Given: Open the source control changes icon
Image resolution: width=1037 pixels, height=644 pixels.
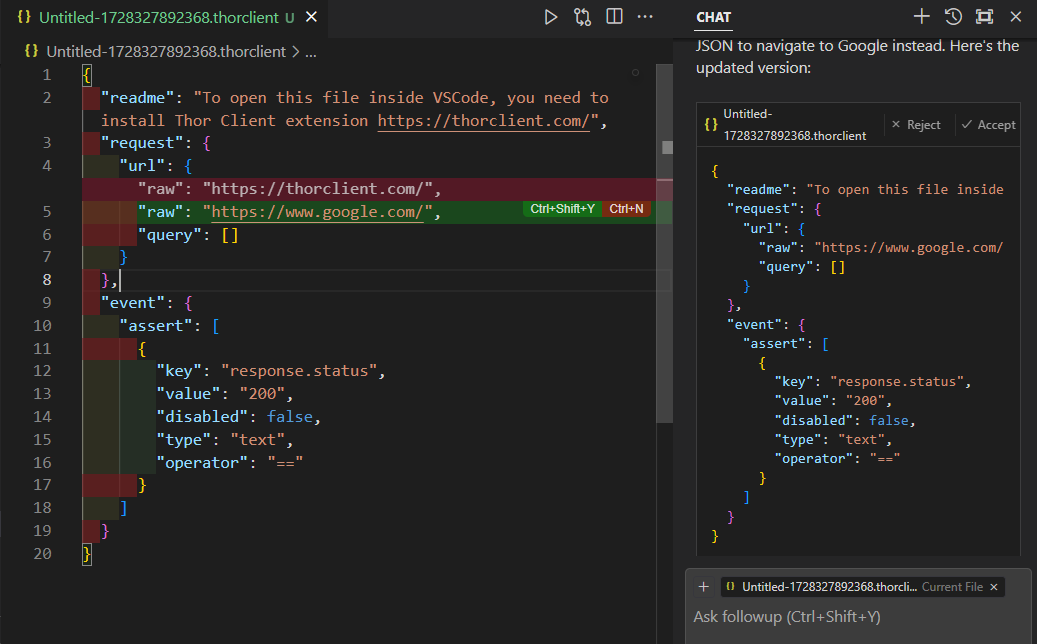Looking at the screenshot, I should (582, 17).
